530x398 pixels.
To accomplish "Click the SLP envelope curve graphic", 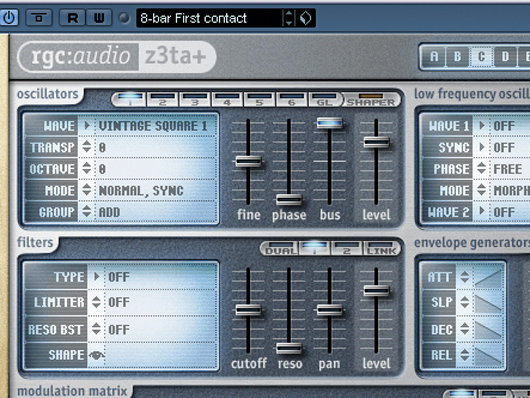I will [488, 303].
